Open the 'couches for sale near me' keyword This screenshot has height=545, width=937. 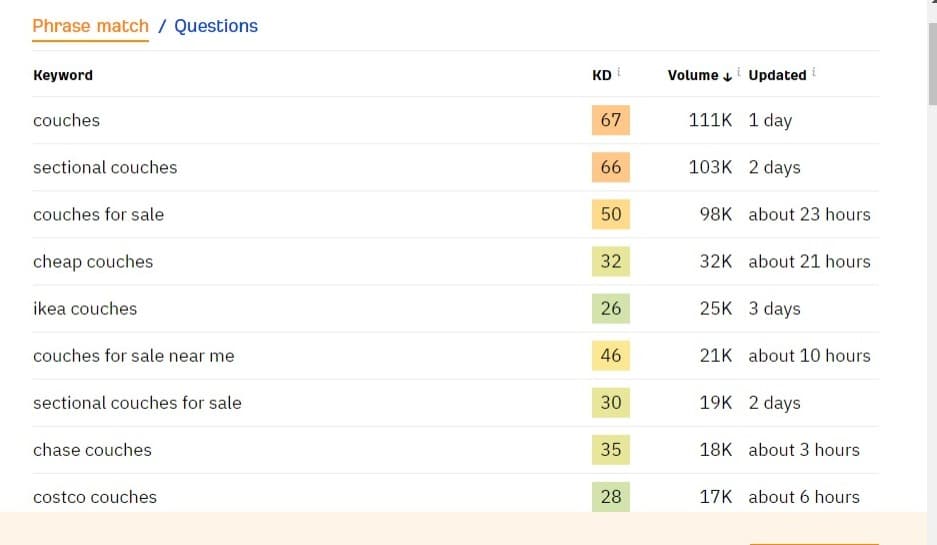pos(134,356)
